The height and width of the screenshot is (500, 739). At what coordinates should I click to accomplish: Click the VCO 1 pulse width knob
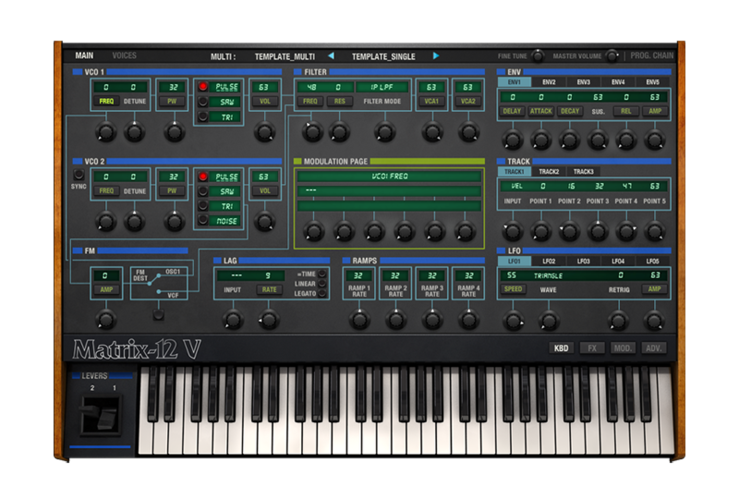click(174, 132)
